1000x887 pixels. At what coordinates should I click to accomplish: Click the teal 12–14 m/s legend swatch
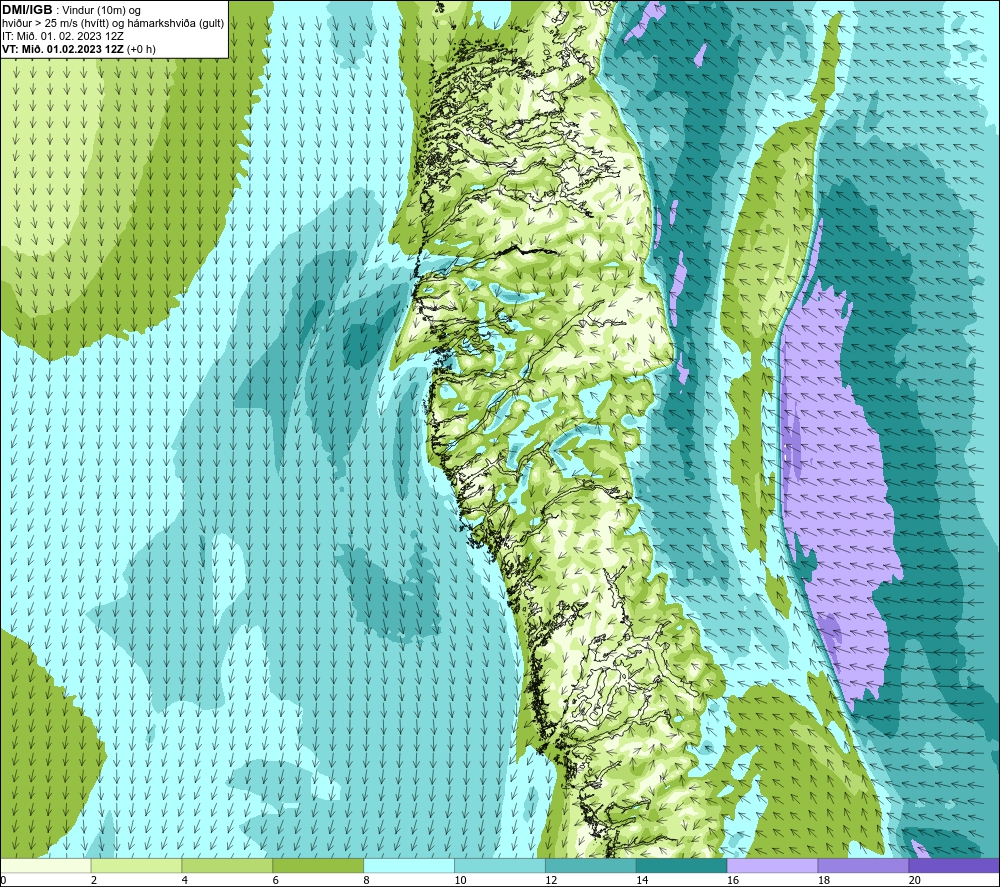point(591,865)
